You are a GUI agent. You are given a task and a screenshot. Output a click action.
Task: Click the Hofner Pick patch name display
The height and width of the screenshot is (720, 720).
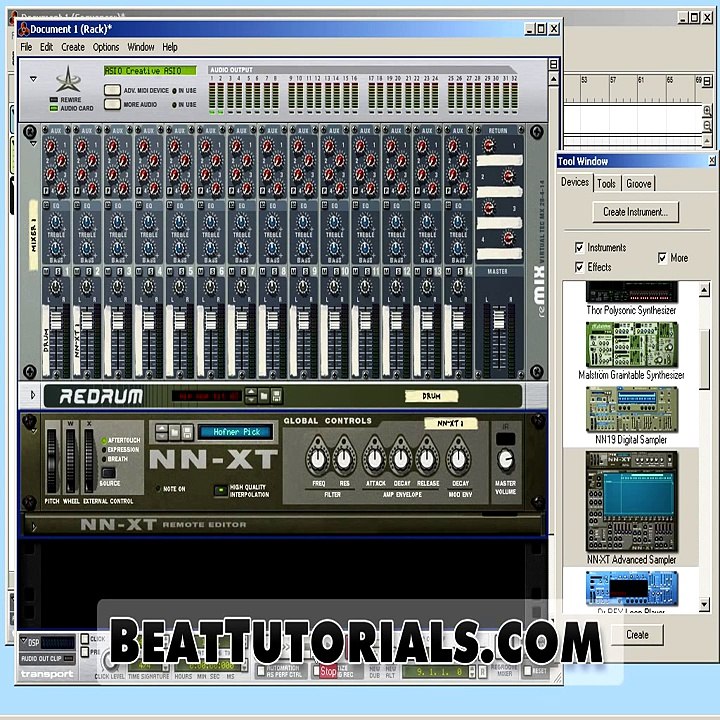[236, 432]
